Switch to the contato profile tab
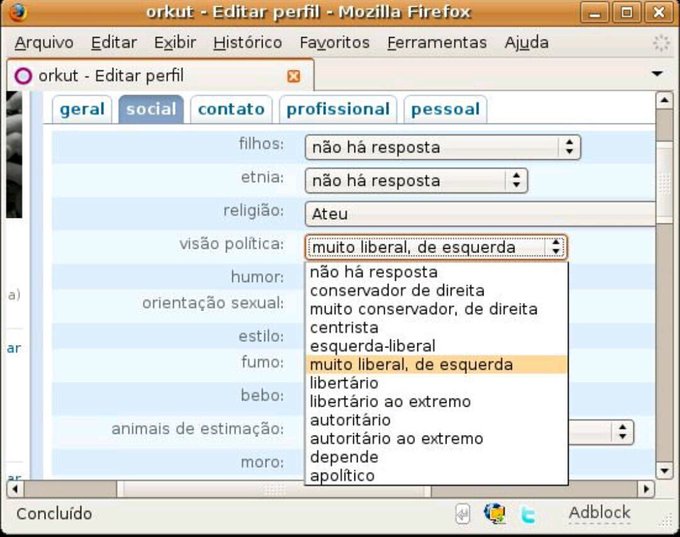680x537 pixels. click(x=231, y=109)
